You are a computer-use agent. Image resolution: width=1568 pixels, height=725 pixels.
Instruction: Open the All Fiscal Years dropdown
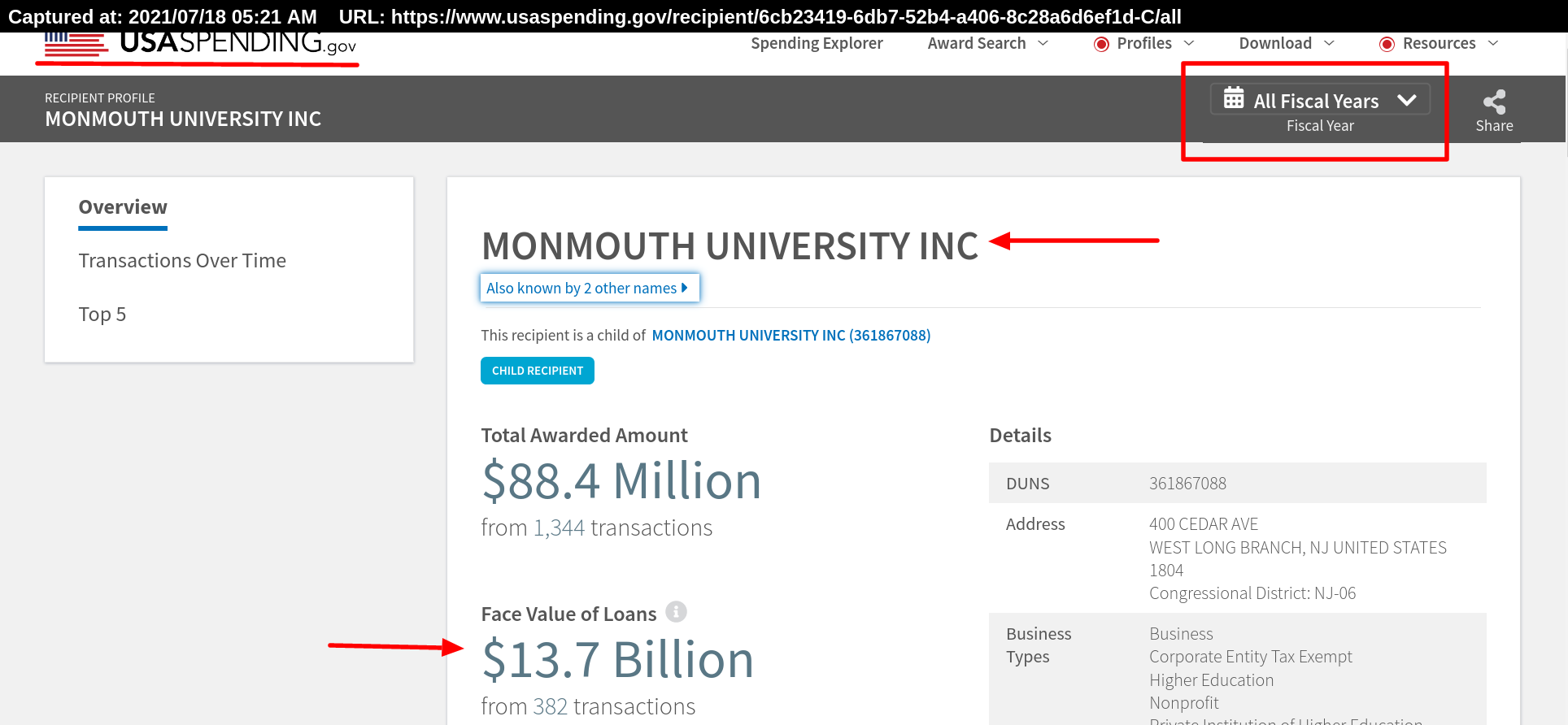1320,100
